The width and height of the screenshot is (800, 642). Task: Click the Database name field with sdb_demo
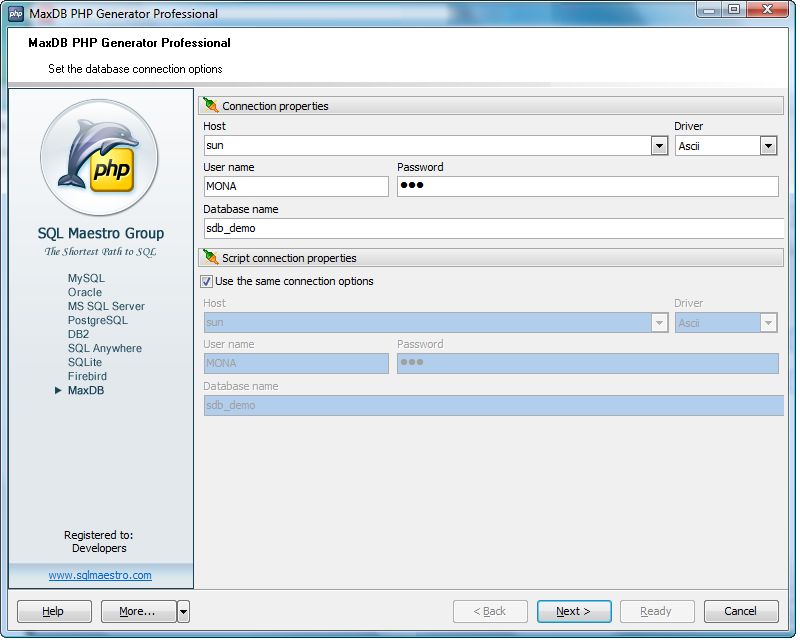[495, 229]
